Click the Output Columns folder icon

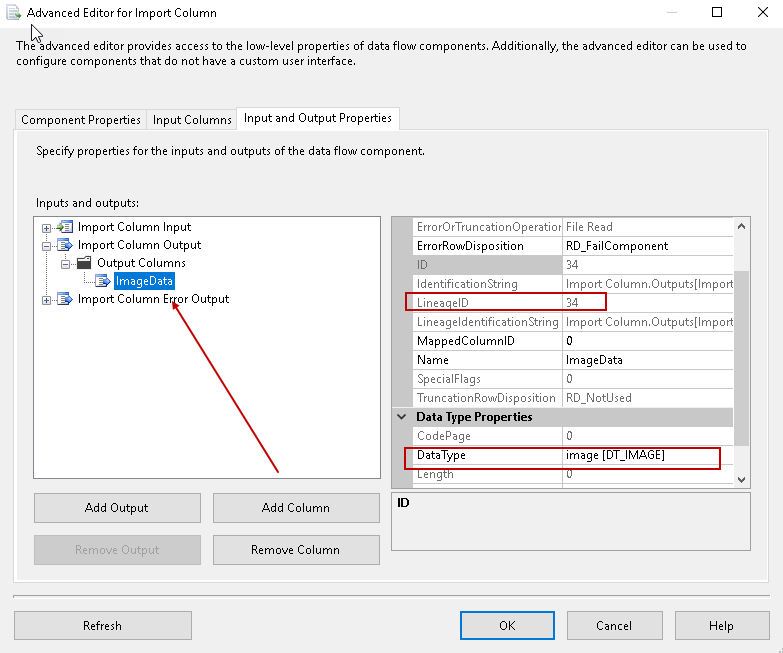click(84, 263)
